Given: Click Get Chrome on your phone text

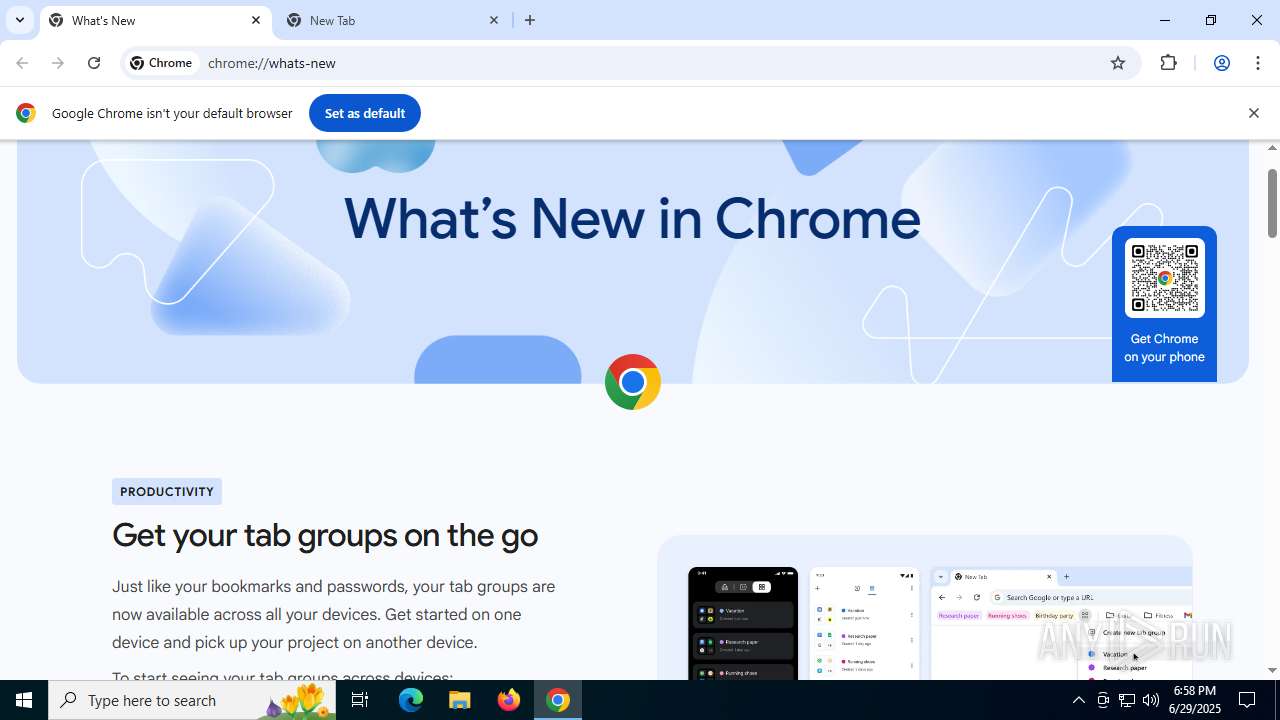Looking at the screenshot, I should pos(1164,348).
